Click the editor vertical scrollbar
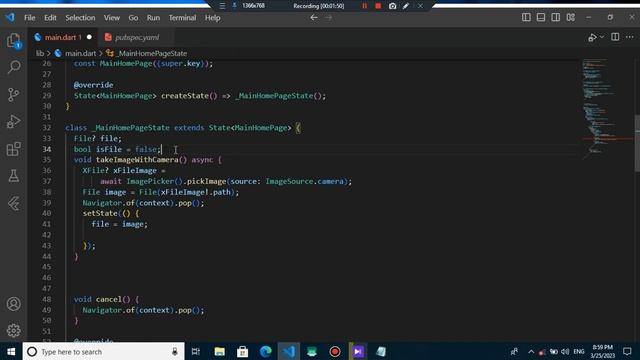 pyautogui.click(x=637, y=143)
